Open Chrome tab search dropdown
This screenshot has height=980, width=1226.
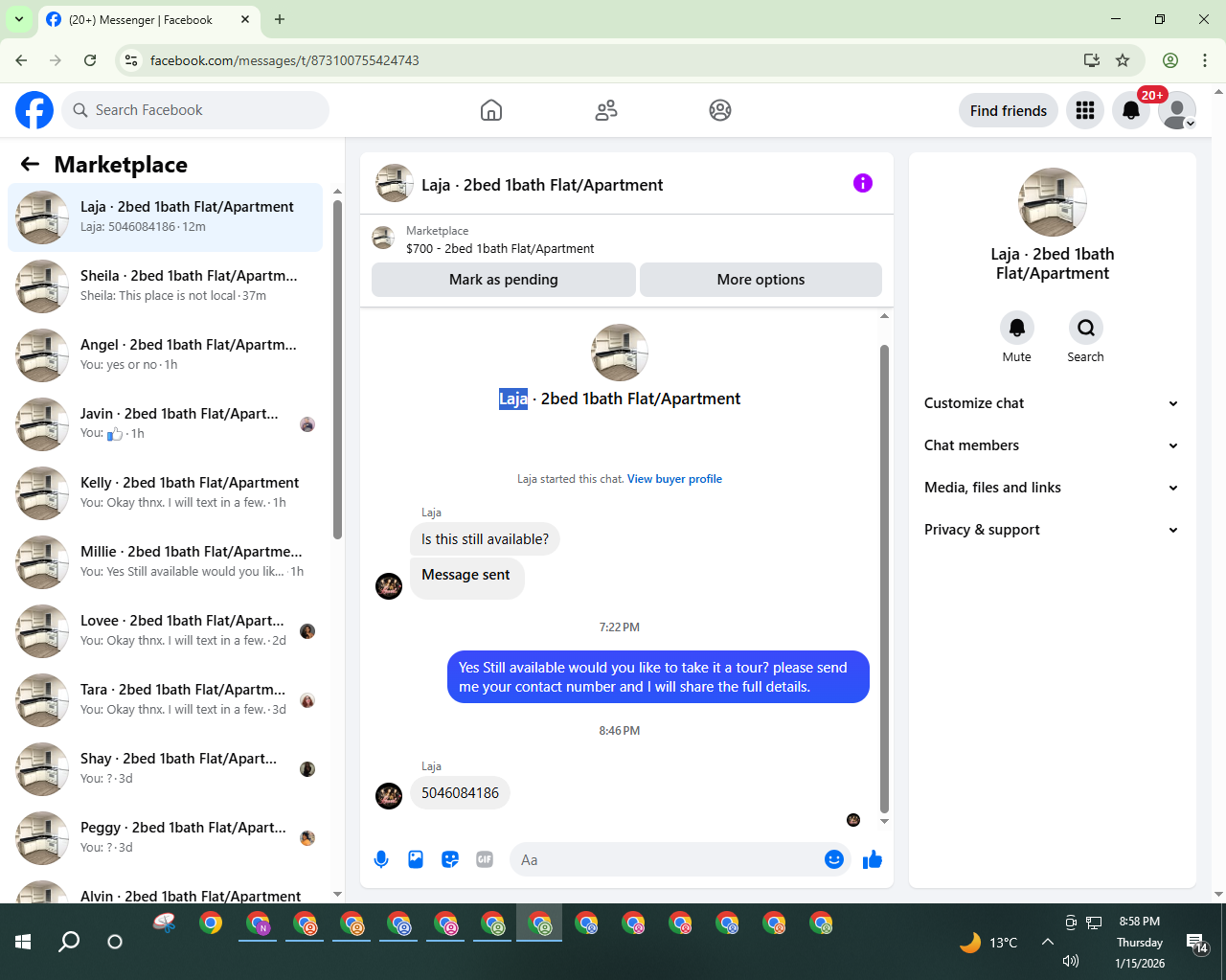click(18, 19)
